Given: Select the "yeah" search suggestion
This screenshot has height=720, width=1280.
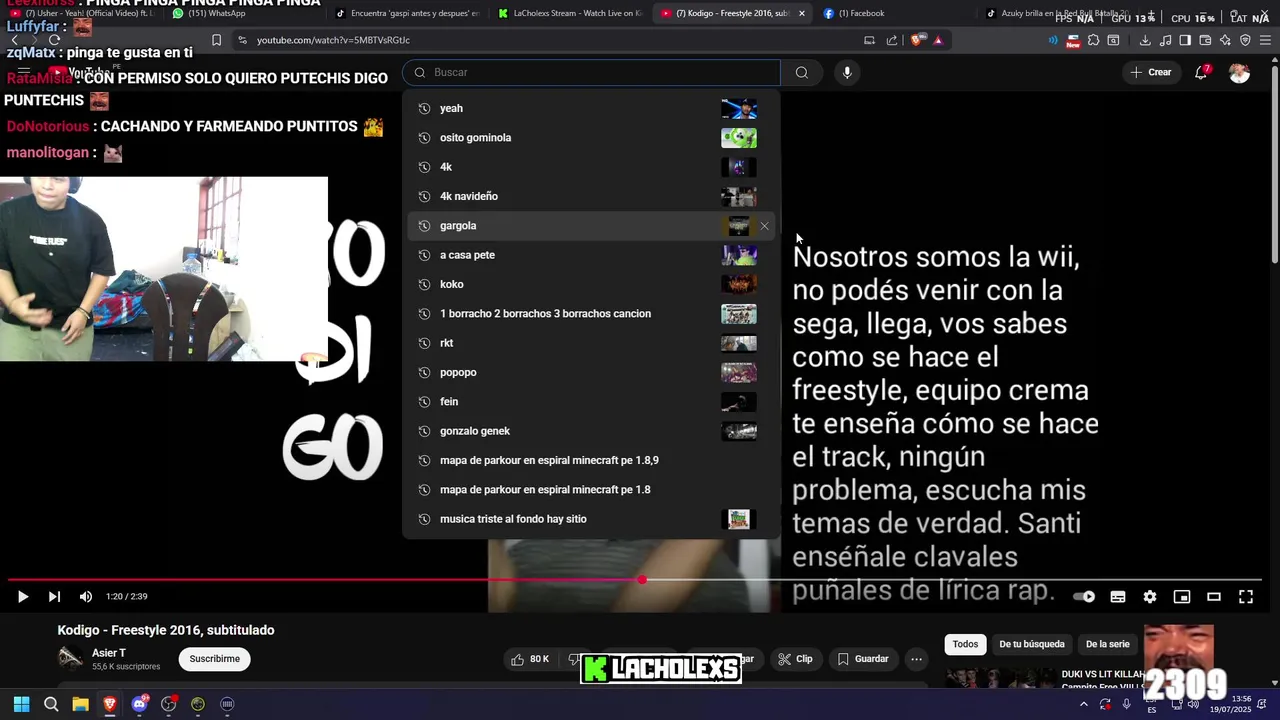Looking at the screenshot, I should coord(591,108).
